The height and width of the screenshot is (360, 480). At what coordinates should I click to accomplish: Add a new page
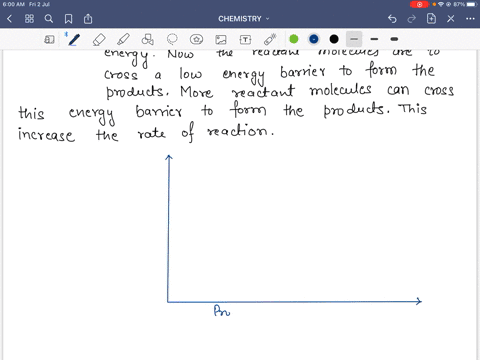431,18
